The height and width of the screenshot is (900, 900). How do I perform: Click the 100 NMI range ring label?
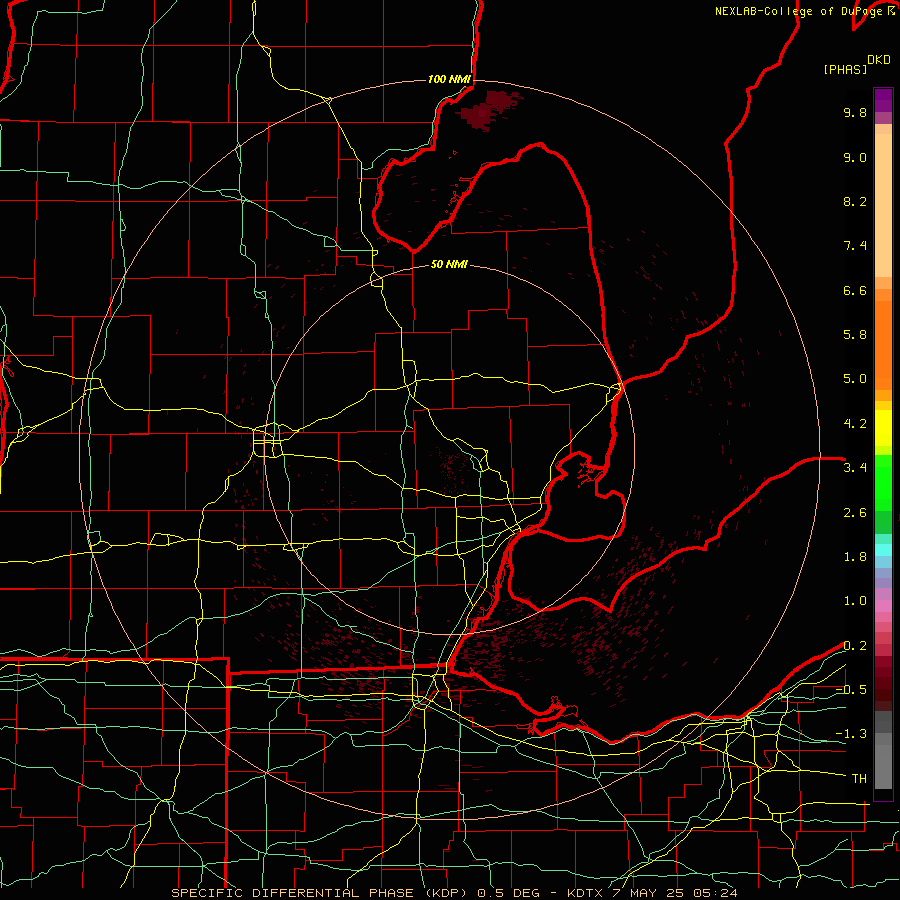(x=449, y=79)
